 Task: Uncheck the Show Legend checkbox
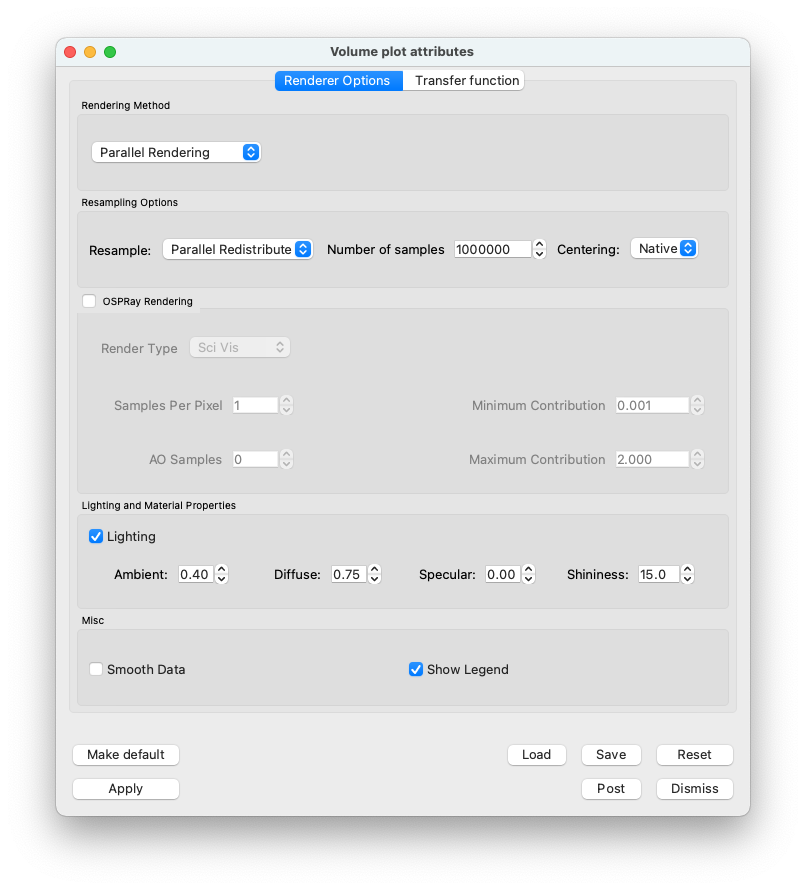coord(416,669)
